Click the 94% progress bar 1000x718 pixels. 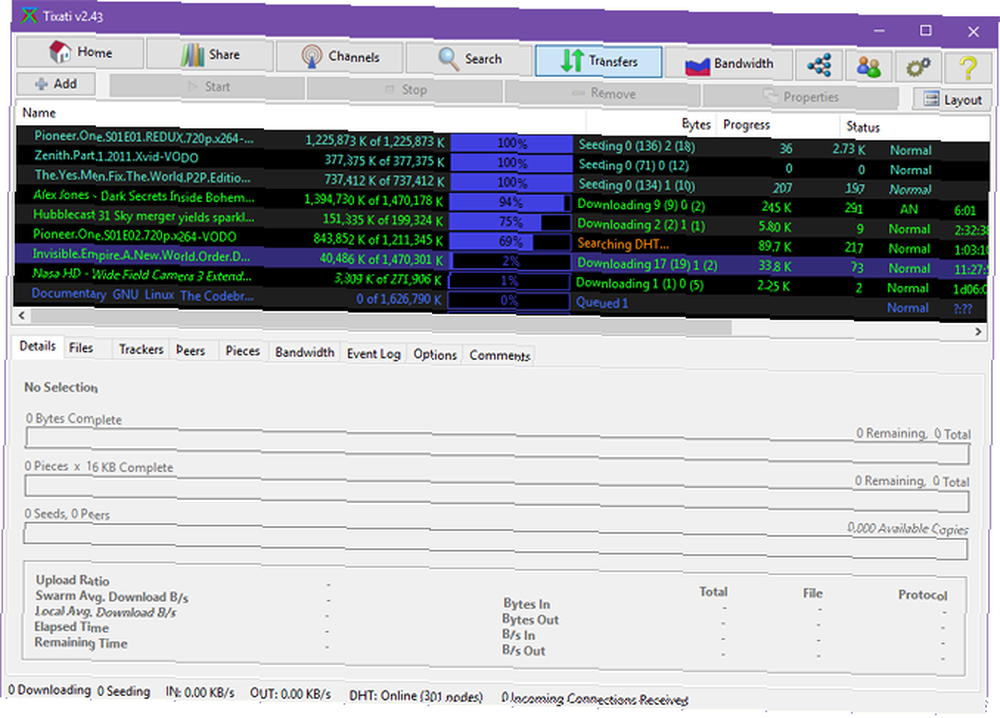tap(510, 203)
